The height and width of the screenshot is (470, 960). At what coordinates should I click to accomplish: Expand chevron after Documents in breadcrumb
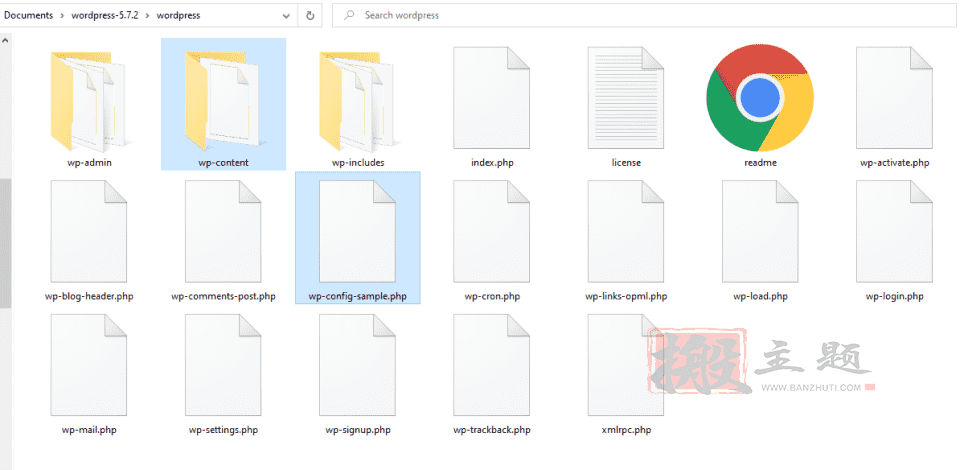62,16
